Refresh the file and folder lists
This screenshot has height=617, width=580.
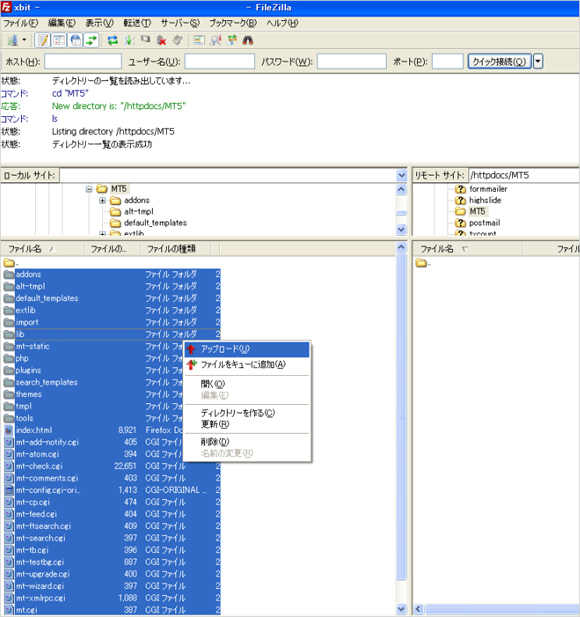[113, 40]
